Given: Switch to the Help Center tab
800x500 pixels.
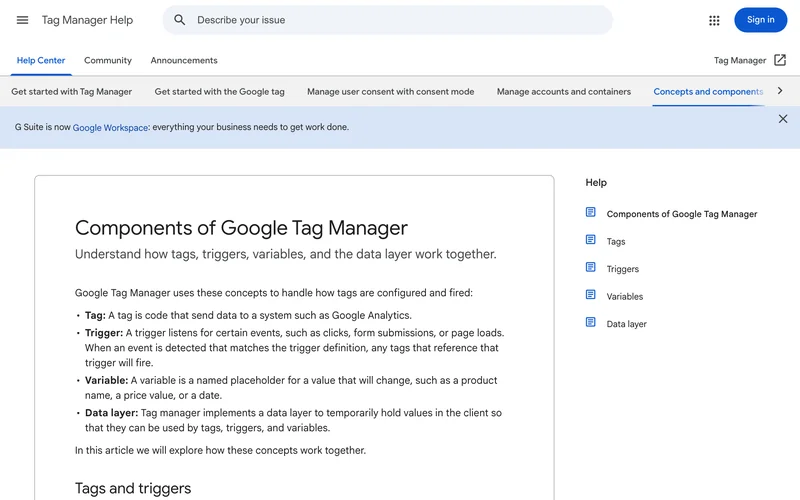Looking at the screenshot, I should 41,60.
